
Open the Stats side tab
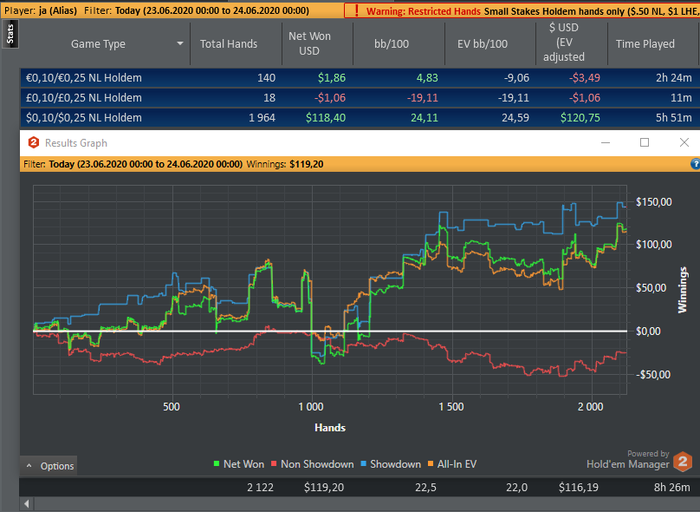(10, 34)
